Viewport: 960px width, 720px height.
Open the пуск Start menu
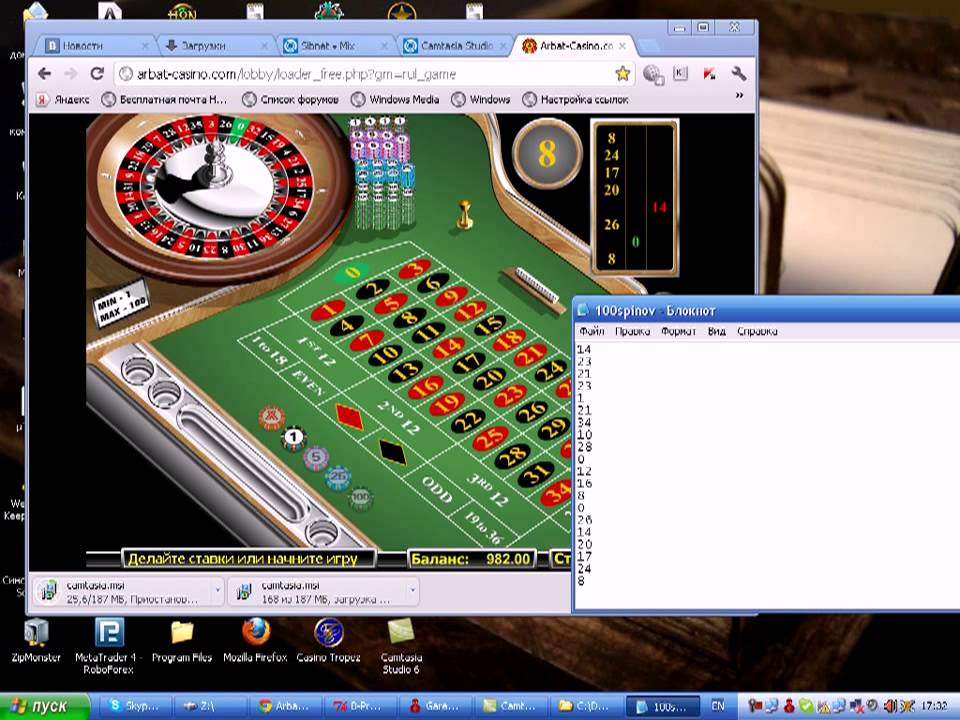[44, 707]
